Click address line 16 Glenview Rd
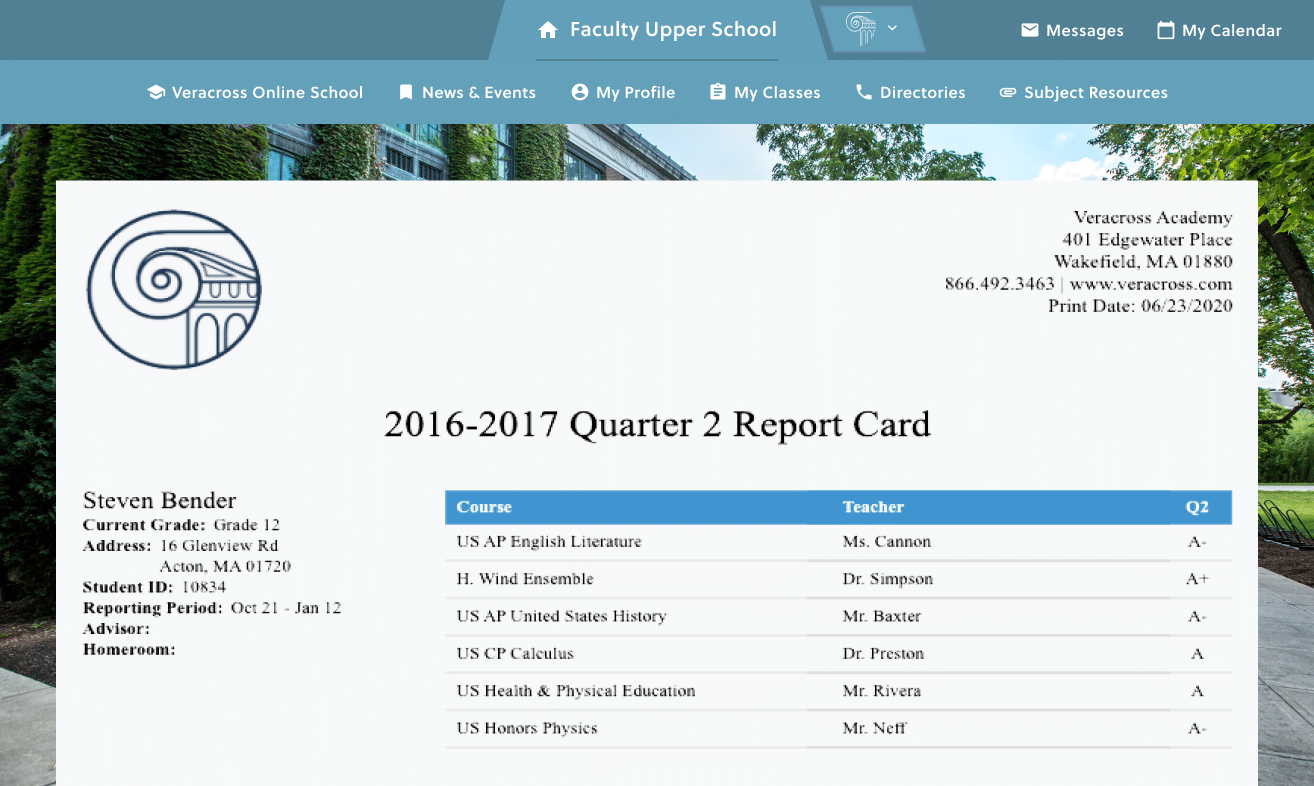 (219, 546)
